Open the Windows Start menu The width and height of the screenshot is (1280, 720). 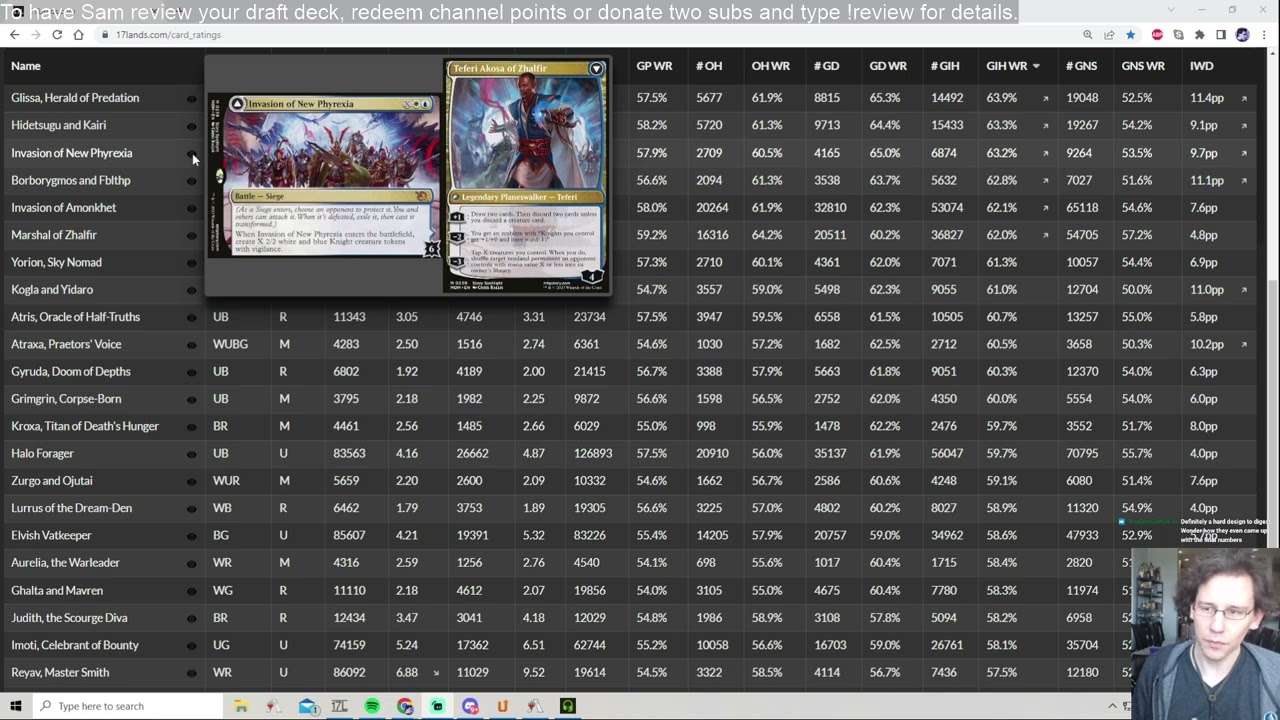[x=15, y=706]
